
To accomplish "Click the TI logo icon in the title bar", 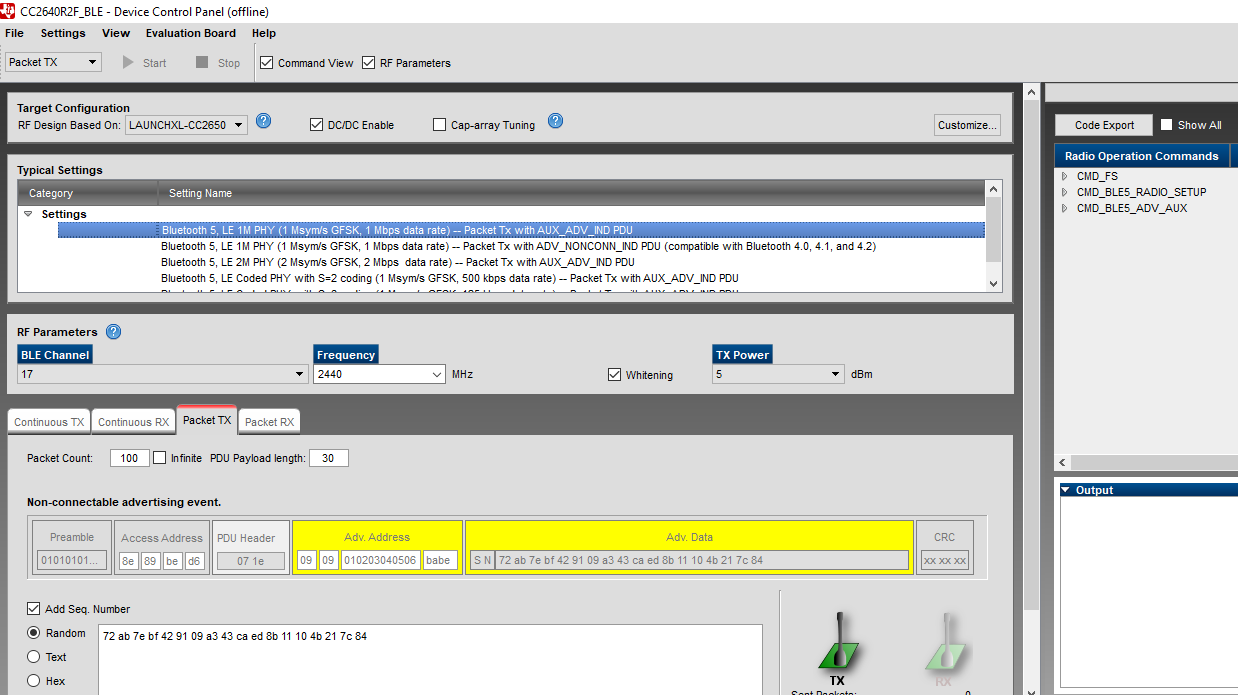I will point(9,11).
